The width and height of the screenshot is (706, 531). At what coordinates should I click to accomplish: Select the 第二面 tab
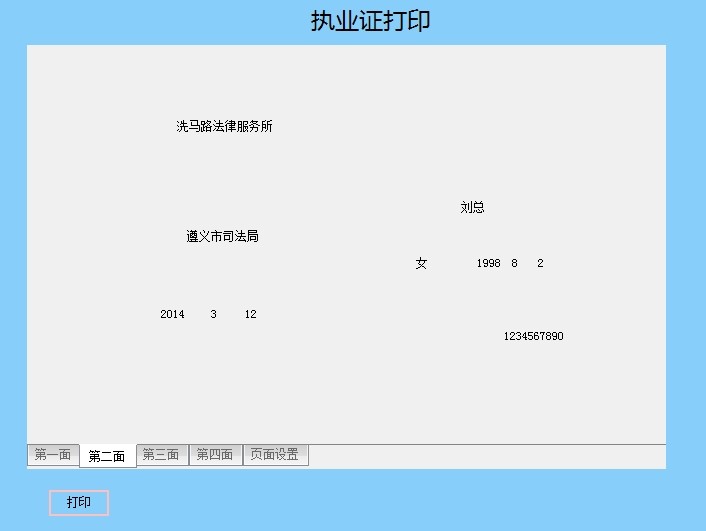pos(107,456)
